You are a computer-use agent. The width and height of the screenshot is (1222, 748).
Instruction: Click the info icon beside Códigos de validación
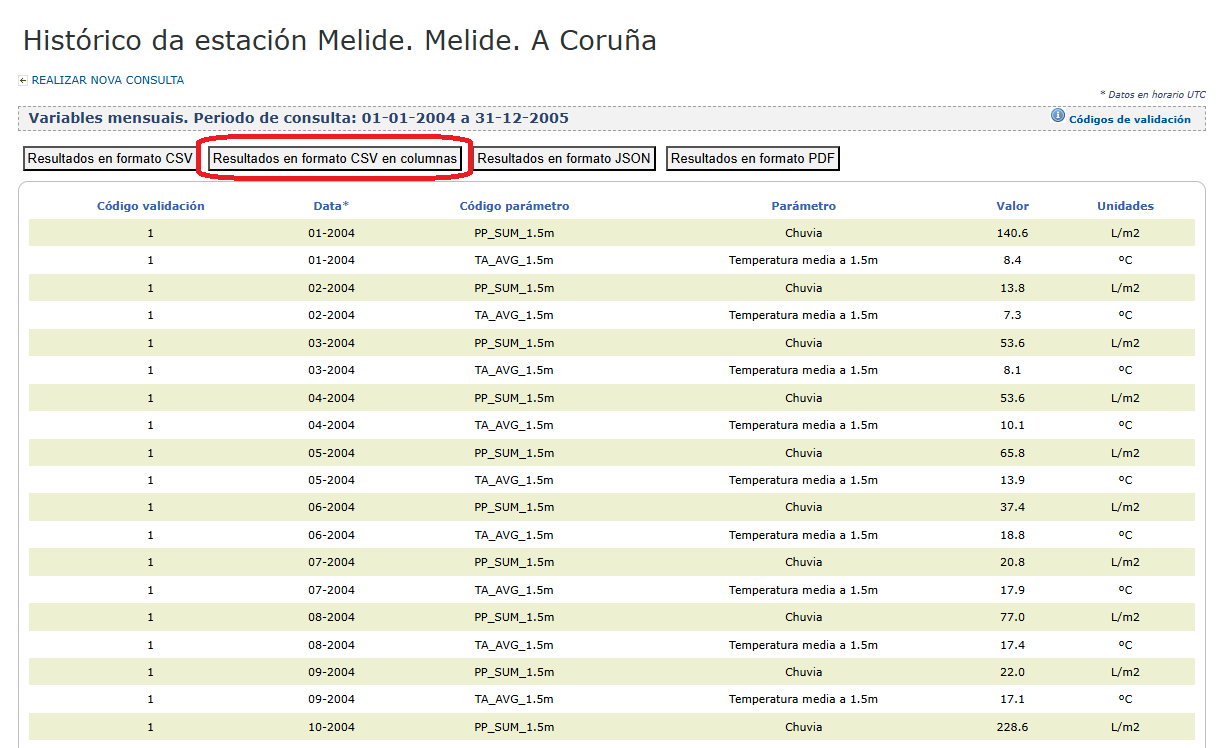(1058, 117)
